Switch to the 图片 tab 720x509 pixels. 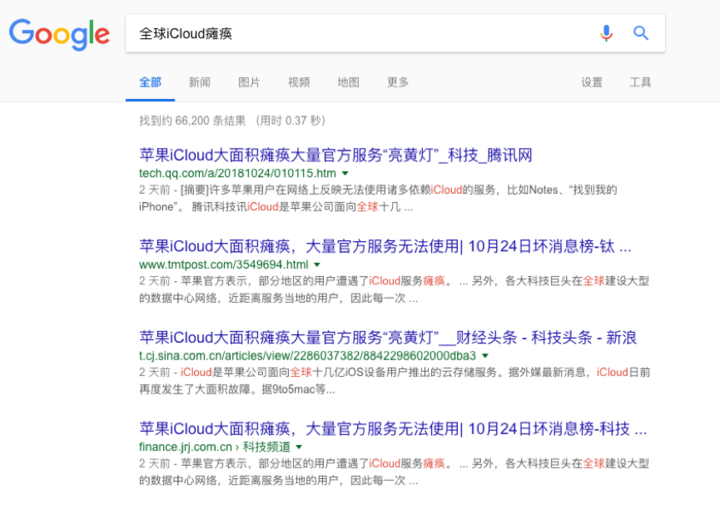(249, 83)
